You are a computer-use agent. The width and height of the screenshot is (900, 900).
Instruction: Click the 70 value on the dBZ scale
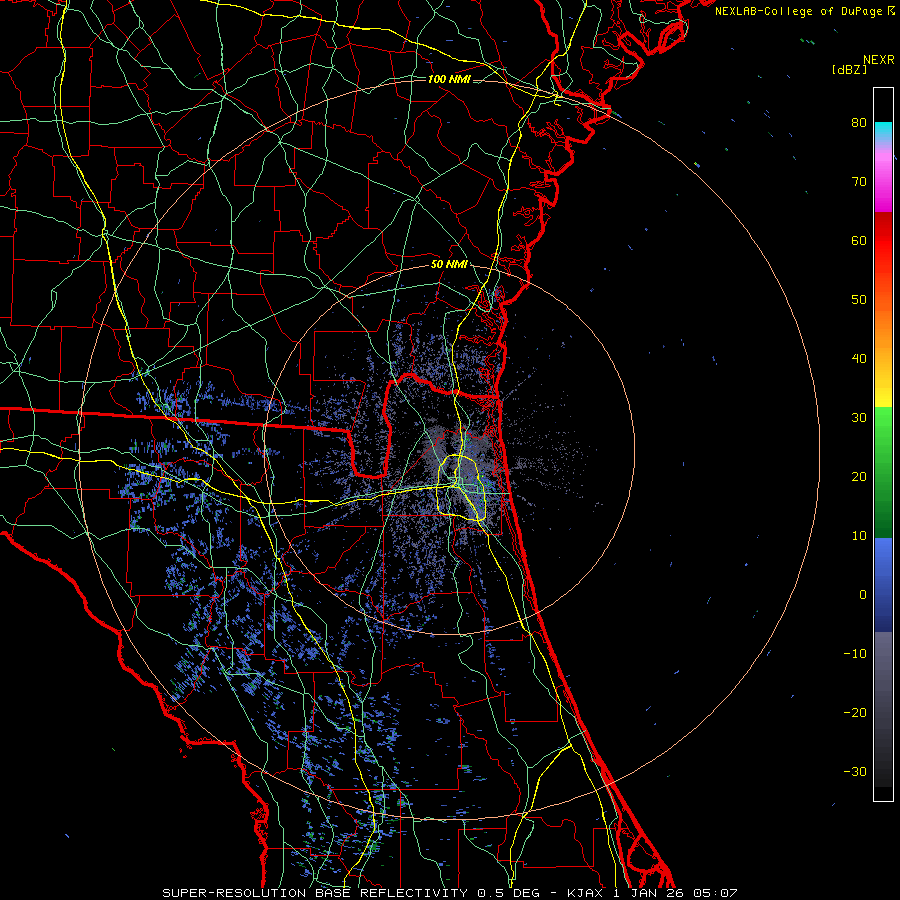pyautogui.click(x=859, y=181)
